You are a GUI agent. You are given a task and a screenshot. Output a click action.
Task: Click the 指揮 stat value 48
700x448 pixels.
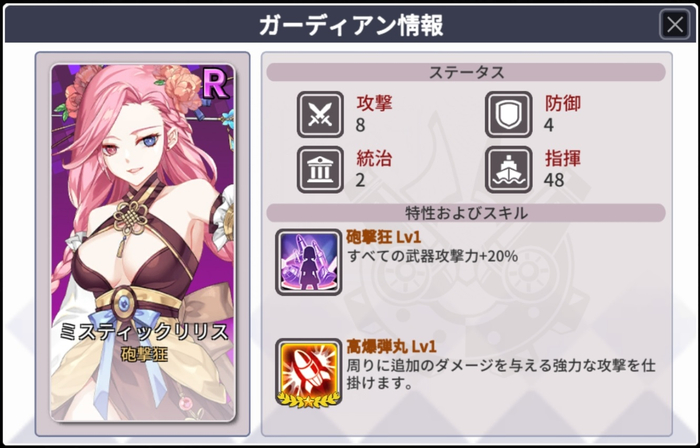(x=554, y=180)
